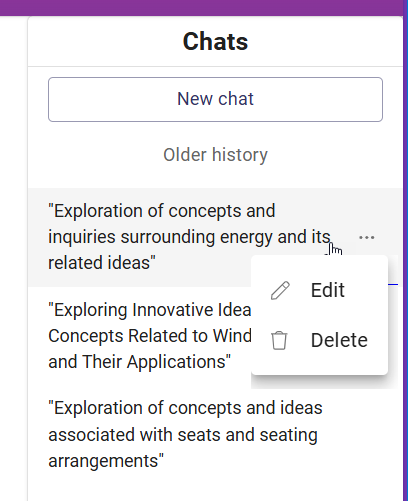
Task: Click the purple header bar at top
Action: 202,7
